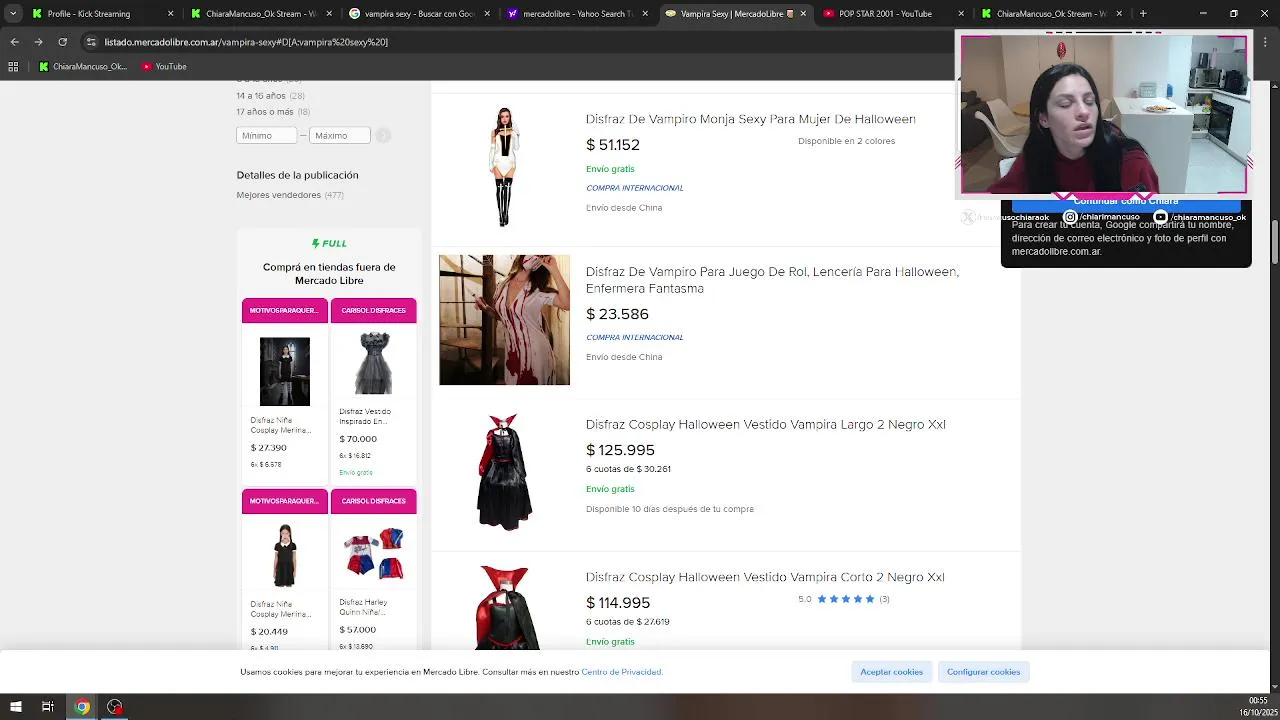
Task: Switch to POP STAR 2001 YouTube tab
Action: click(893, 14)
